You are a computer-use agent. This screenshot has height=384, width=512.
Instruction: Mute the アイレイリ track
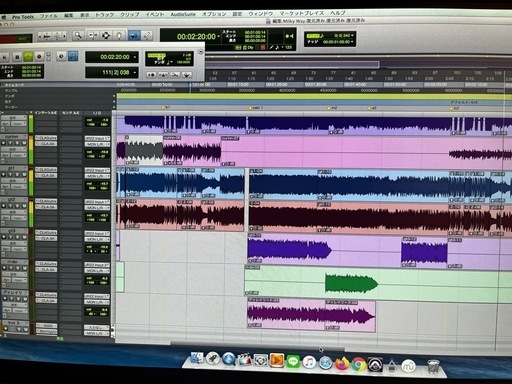click(24, 299)
